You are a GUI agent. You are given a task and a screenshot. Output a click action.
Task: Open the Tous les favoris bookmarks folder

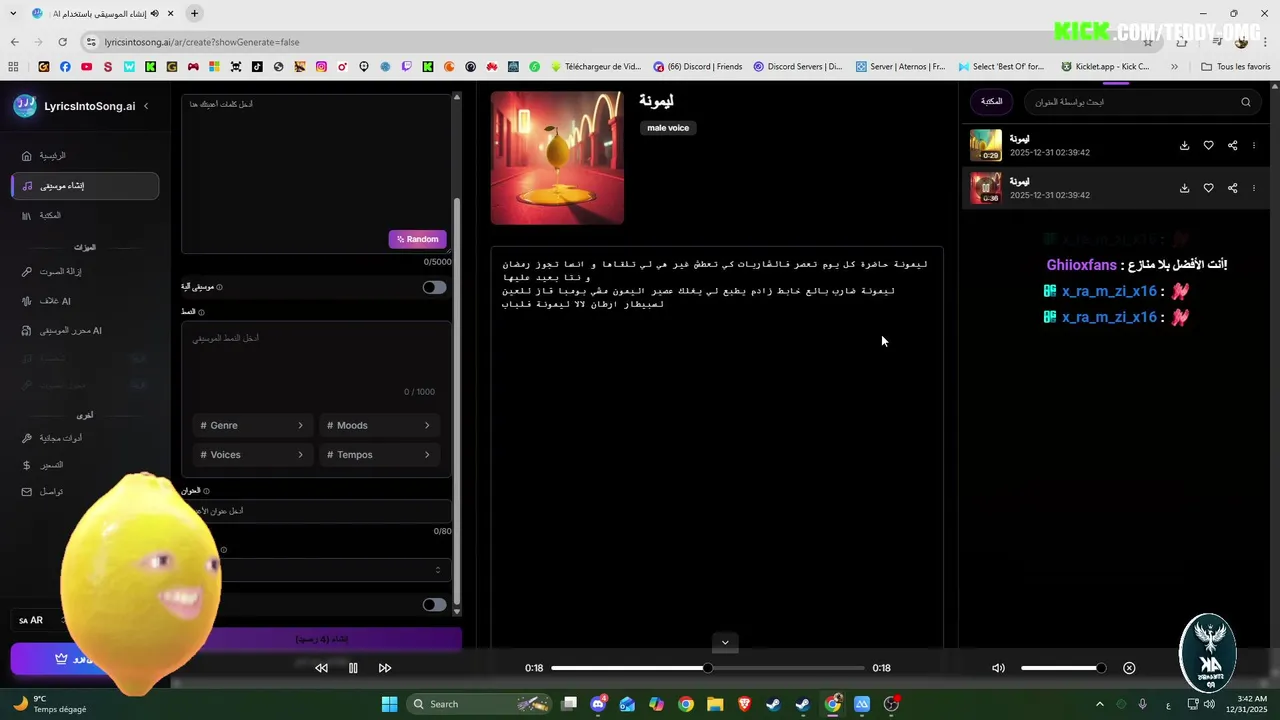click(1235, 67)
